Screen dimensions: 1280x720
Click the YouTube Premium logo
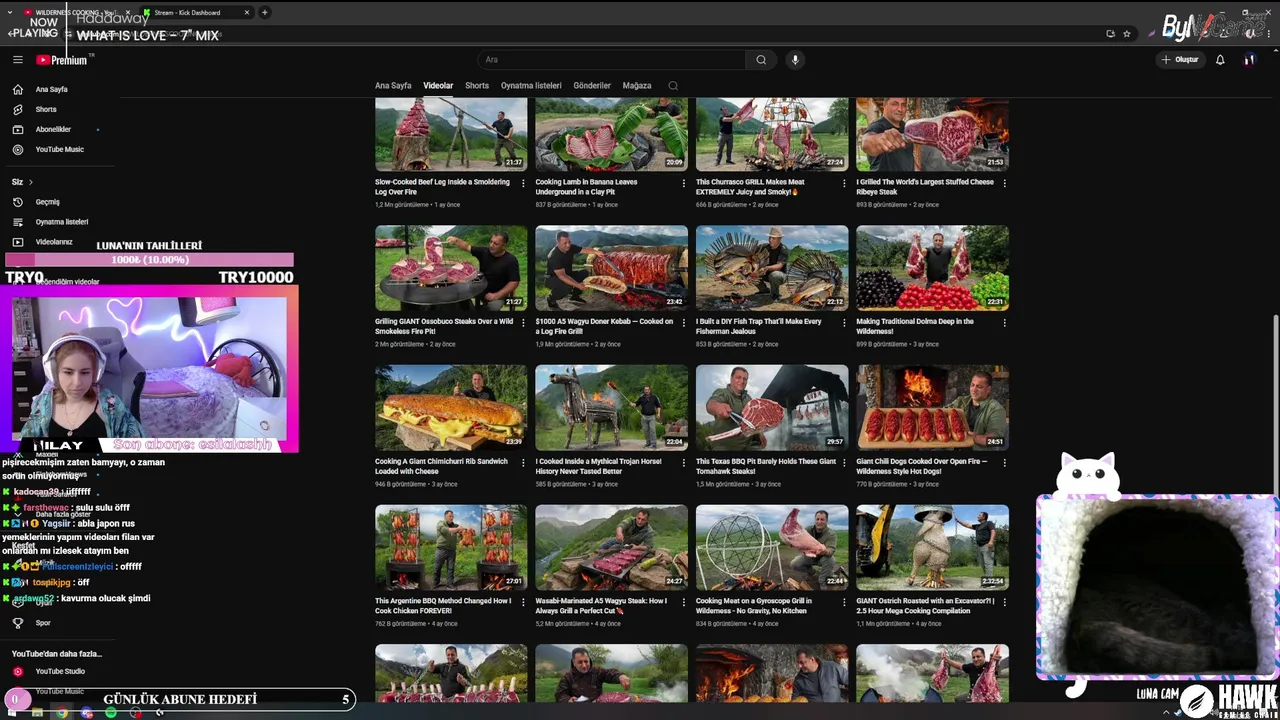(62, 60)
